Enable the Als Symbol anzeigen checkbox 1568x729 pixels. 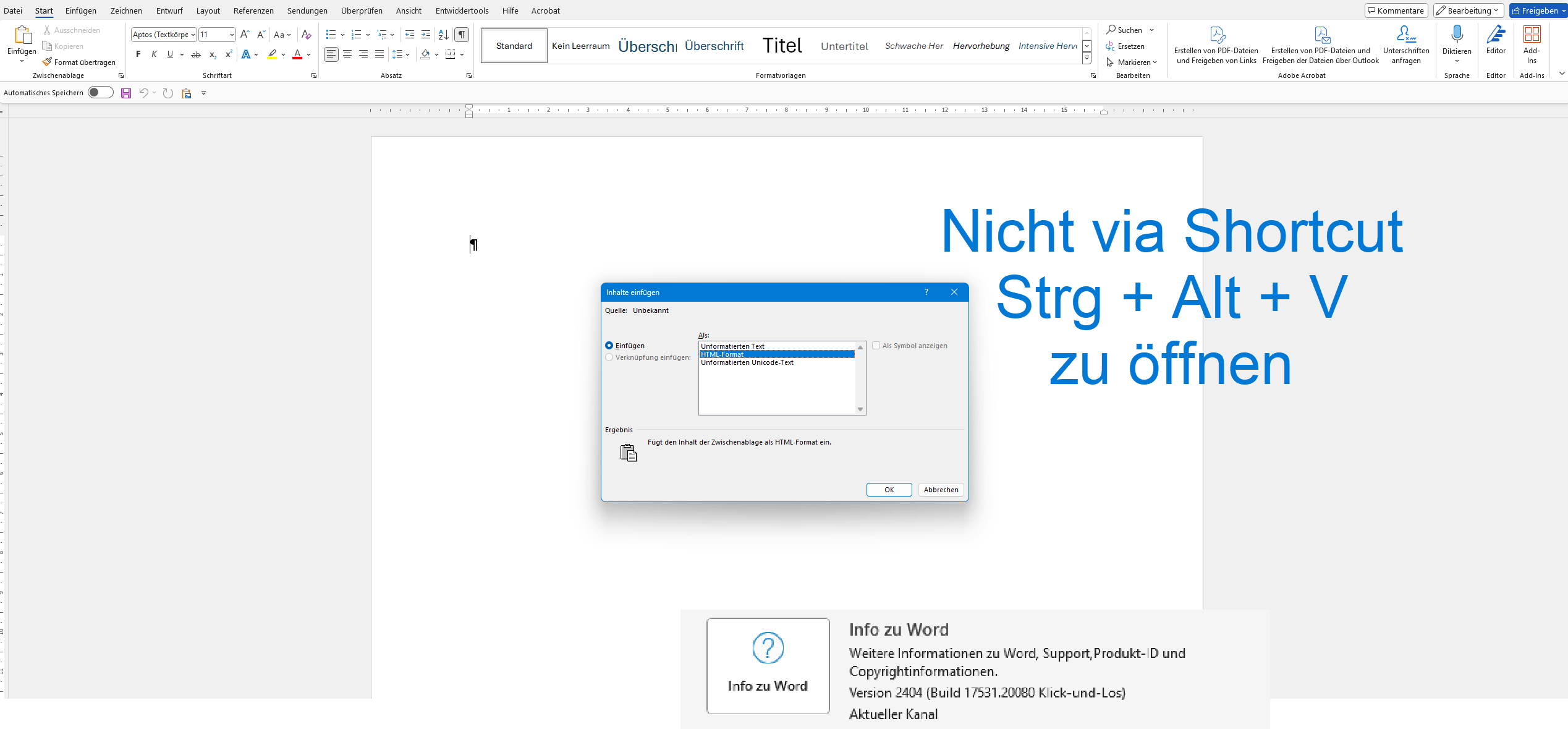coord(876,346)
